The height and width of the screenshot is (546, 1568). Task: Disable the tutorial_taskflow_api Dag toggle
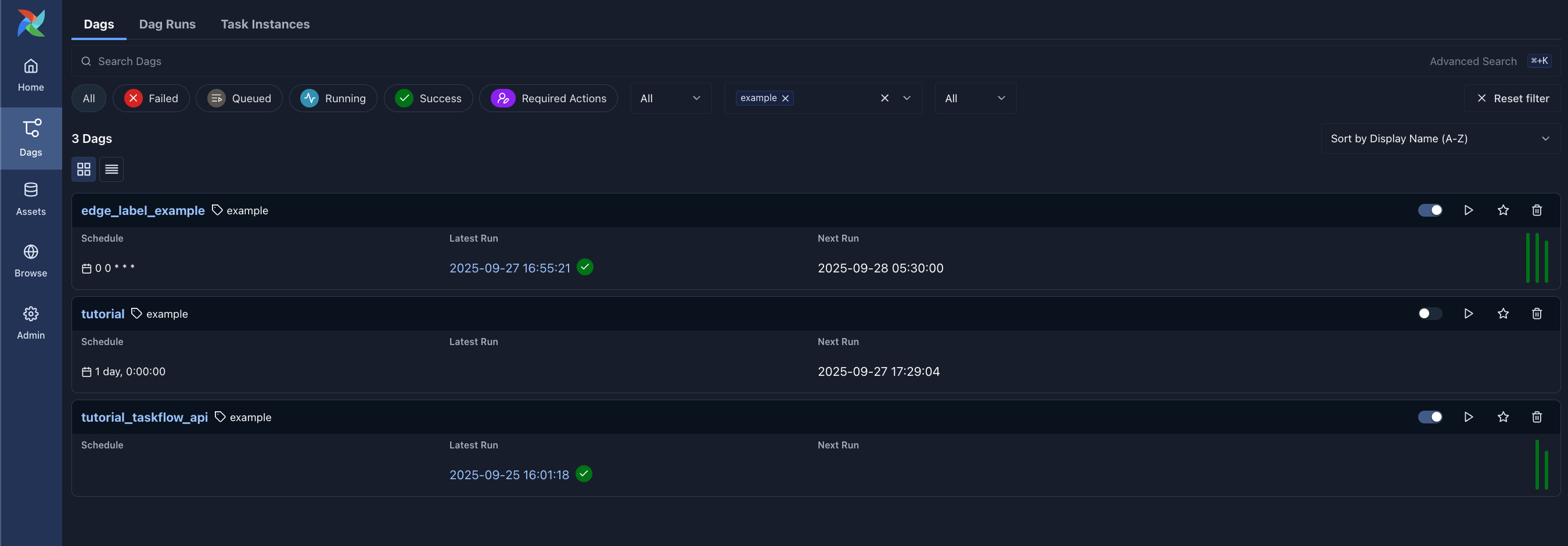point(1429,417)
